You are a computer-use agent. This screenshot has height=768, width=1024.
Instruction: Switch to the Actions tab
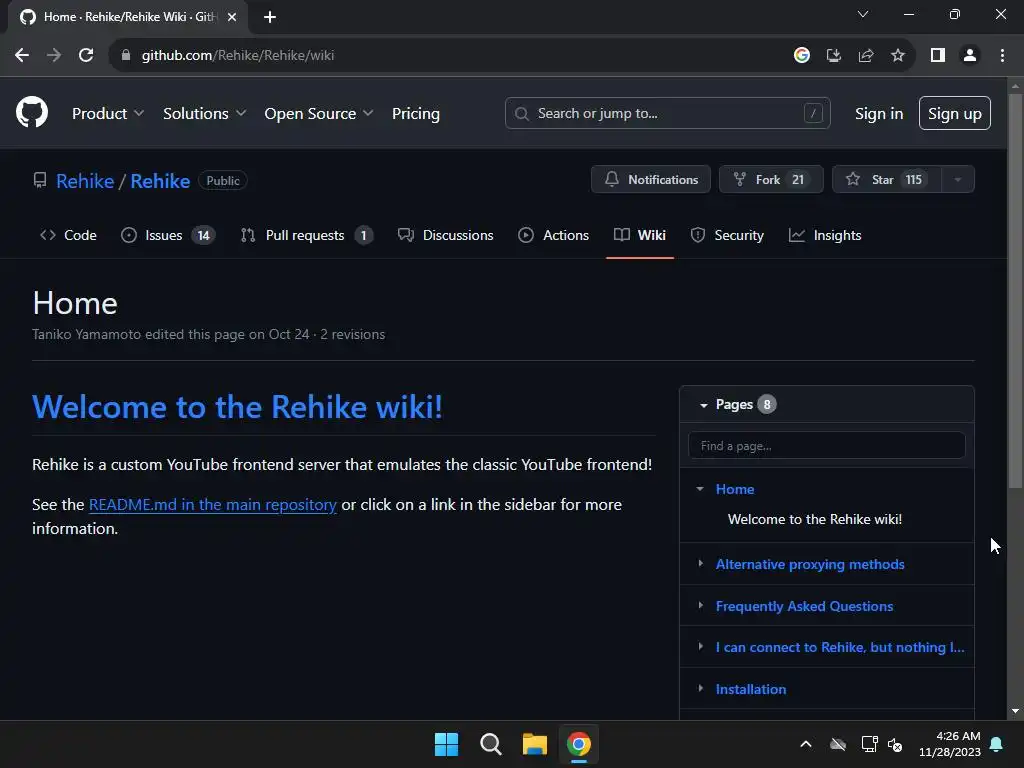553,235
